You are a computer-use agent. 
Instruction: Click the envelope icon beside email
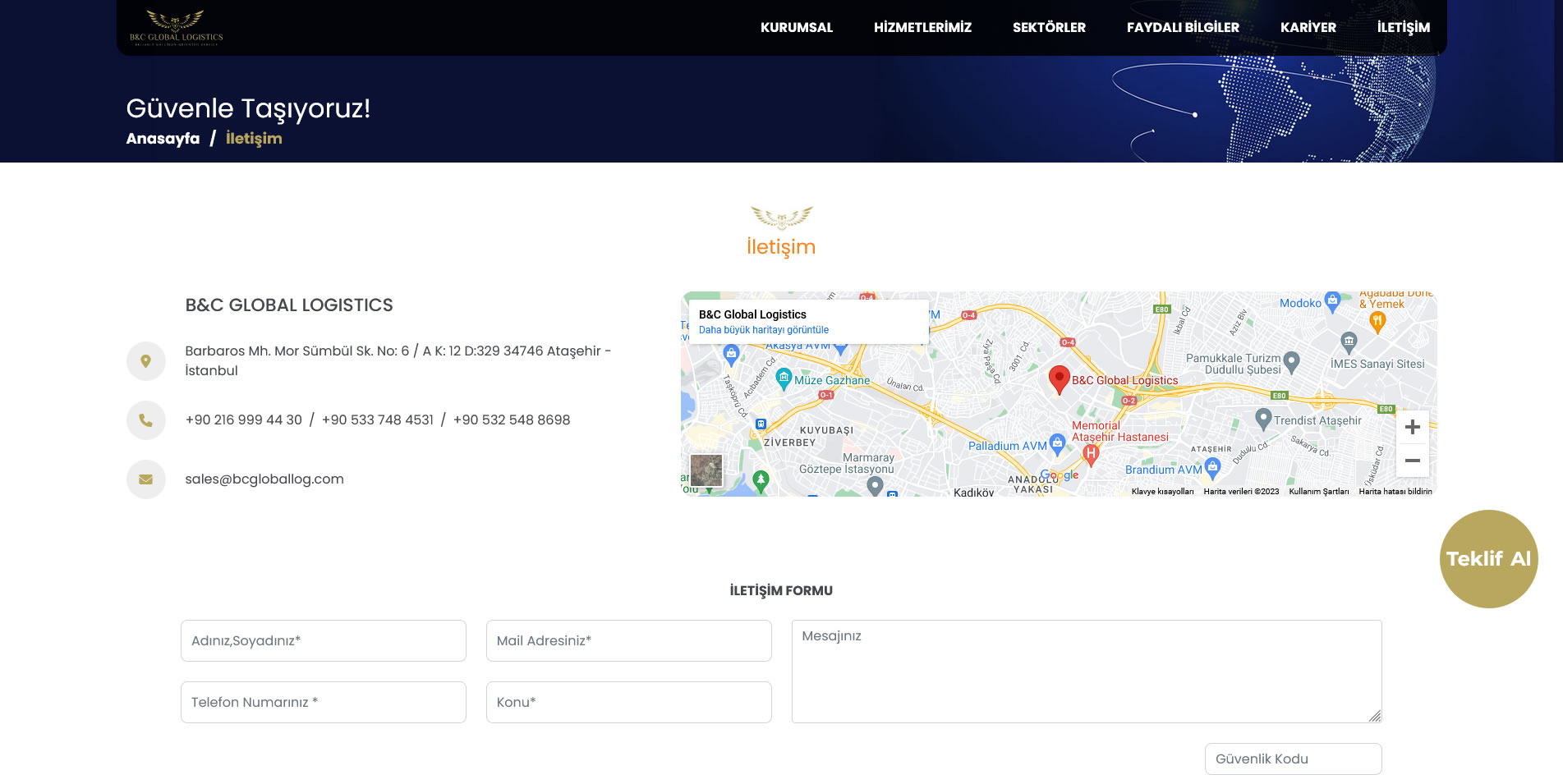tap(146, 479)
